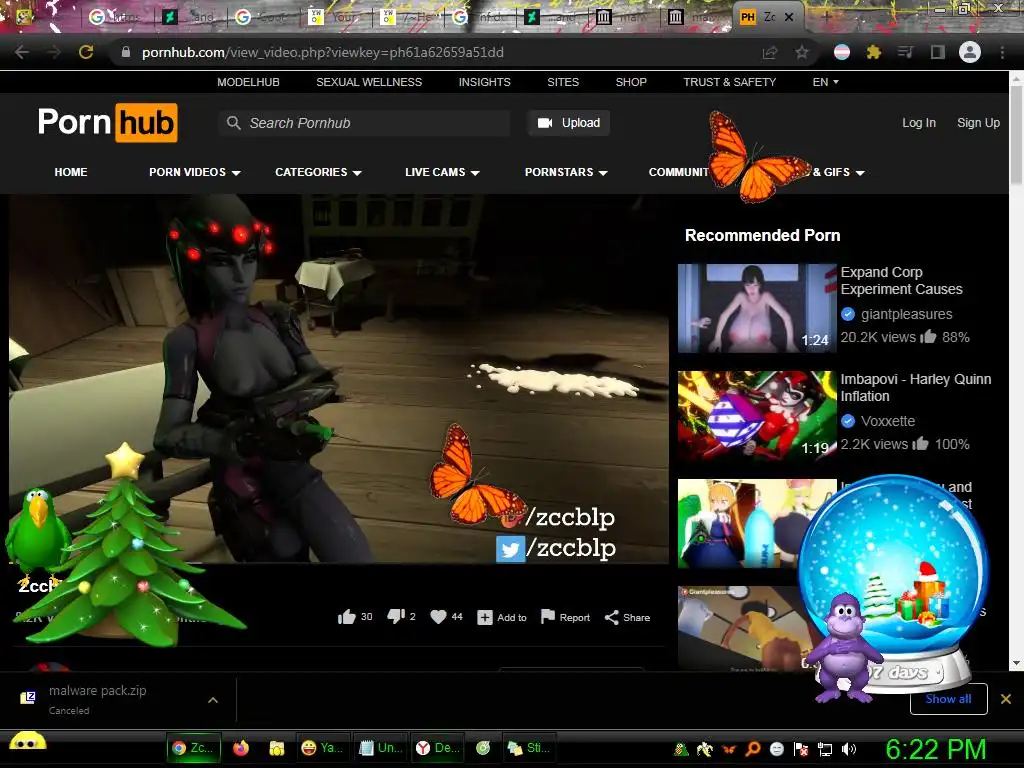Open the Sites top menu item
This screenshot has height=768, width=1024.
click(563, 82)
